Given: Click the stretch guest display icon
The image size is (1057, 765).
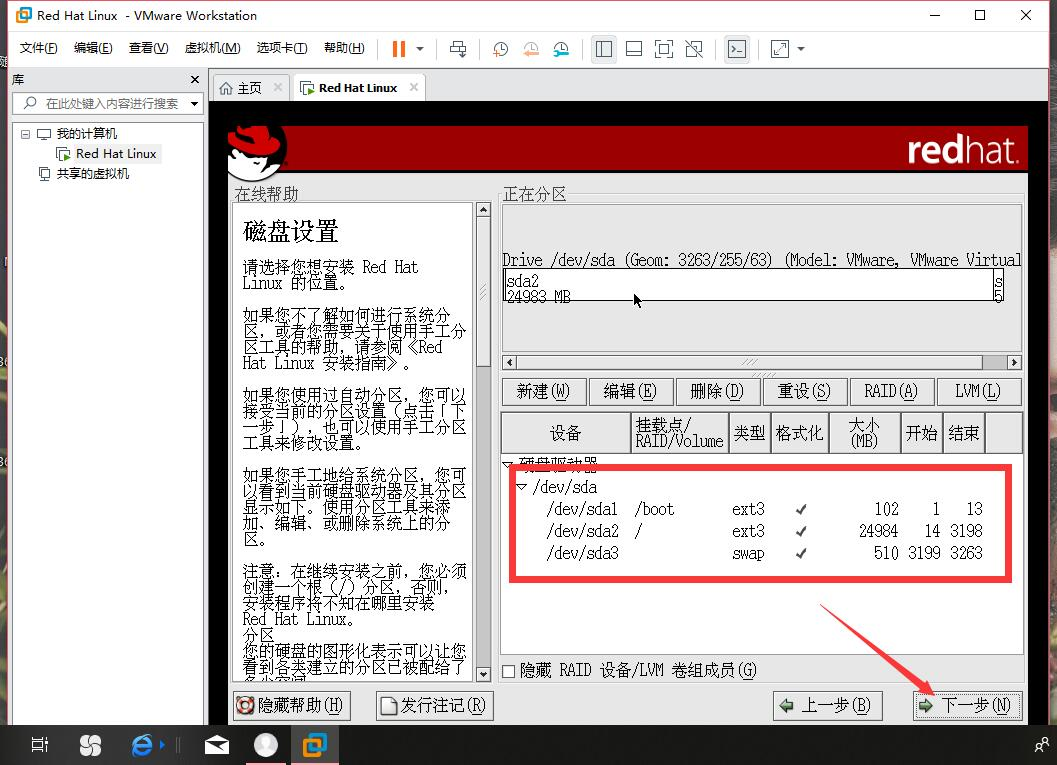Looking at the screenshot, I should click(x=779, y=49).
